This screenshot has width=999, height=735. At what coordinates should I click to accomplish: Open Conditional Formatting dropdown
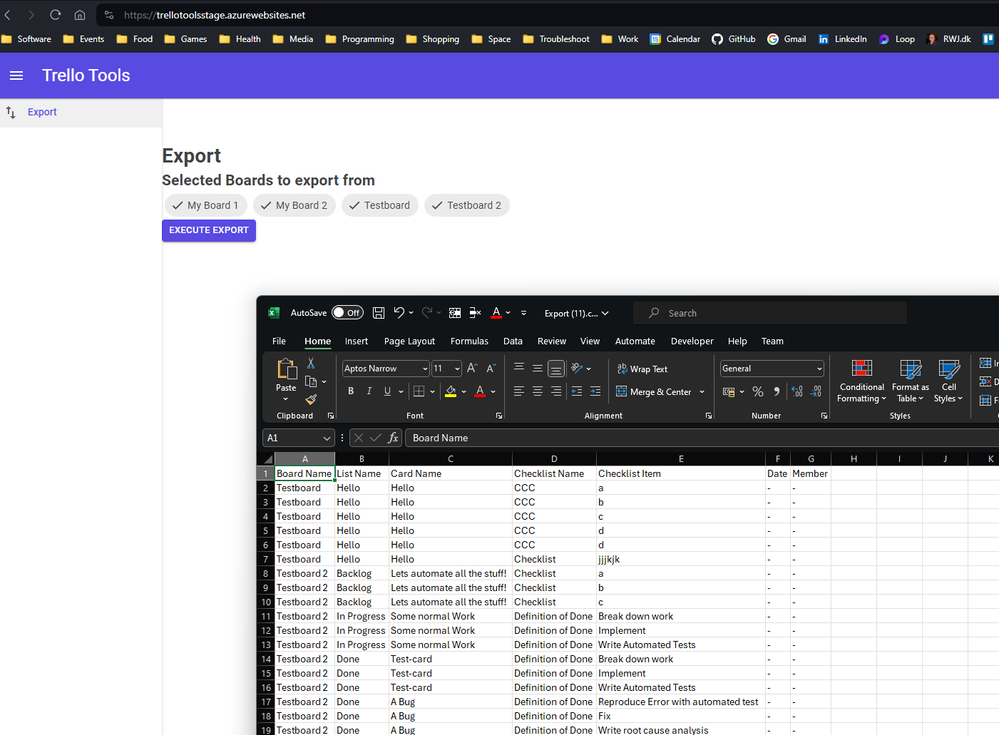click(x=861, y=381)
